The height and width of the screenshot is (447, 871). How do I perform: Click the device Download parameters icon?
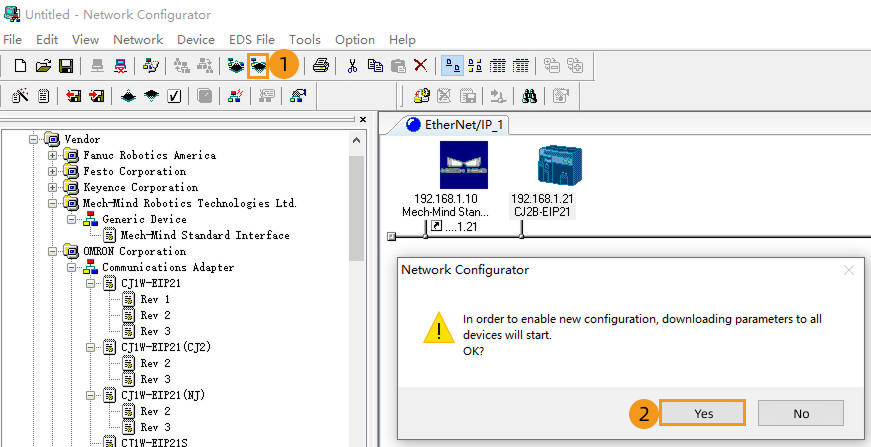151,96
